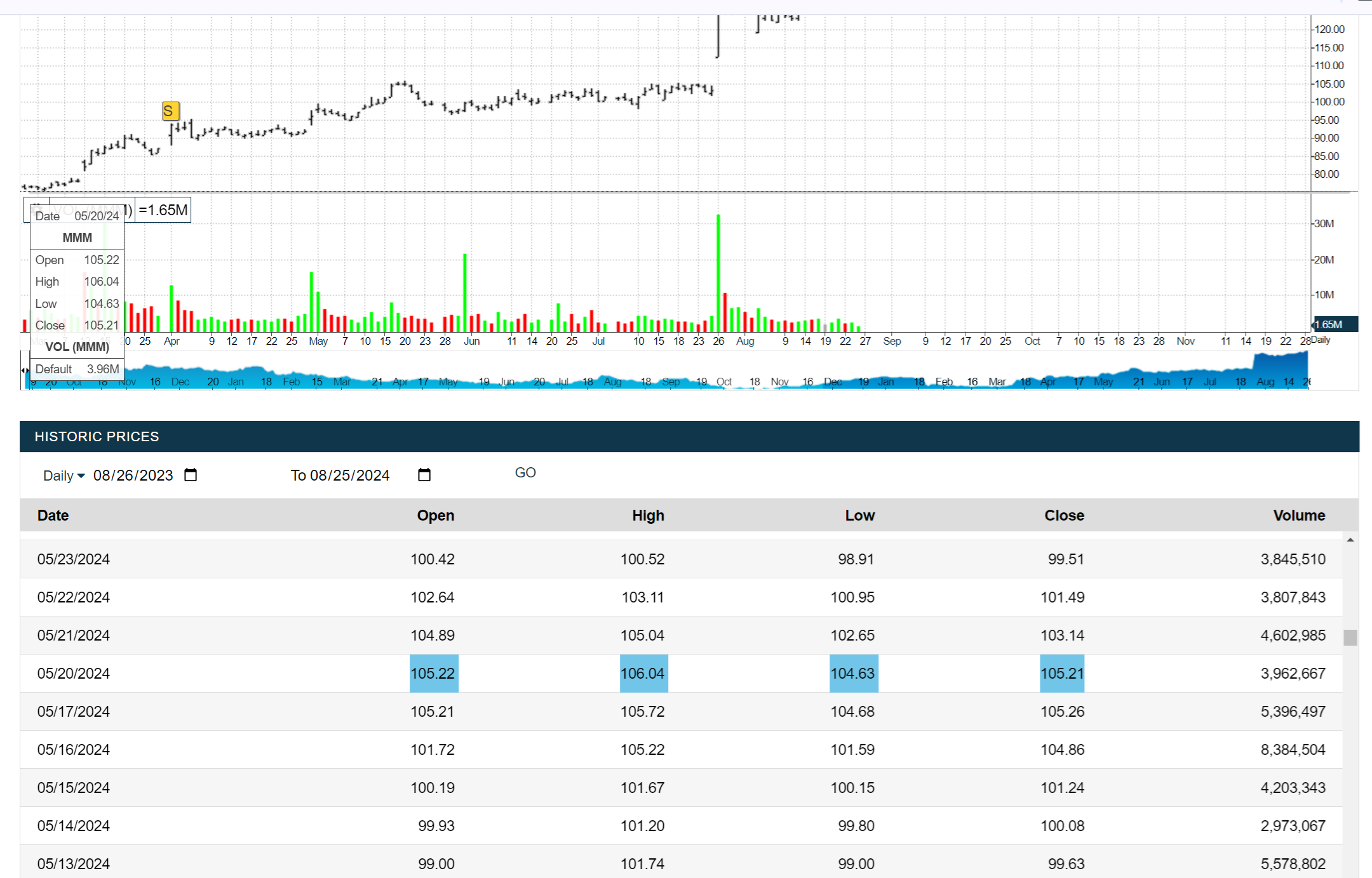Screen dimensions: 1372x878
Task: Open the end date calendar picker icon
Action: pos(424,475)
